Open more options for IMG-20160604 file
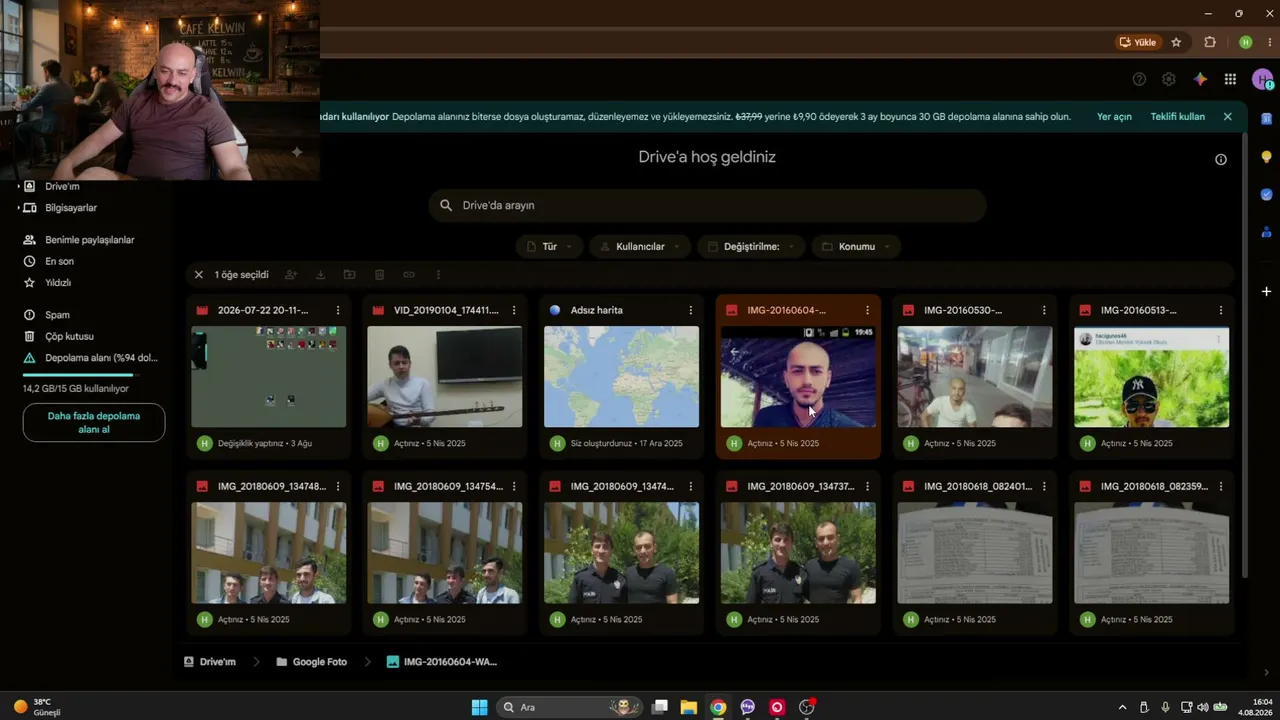 867,310
